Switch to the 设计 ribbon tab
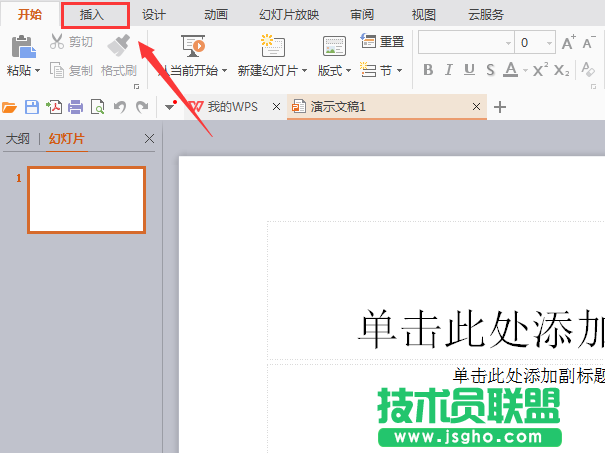 [154, 15]
